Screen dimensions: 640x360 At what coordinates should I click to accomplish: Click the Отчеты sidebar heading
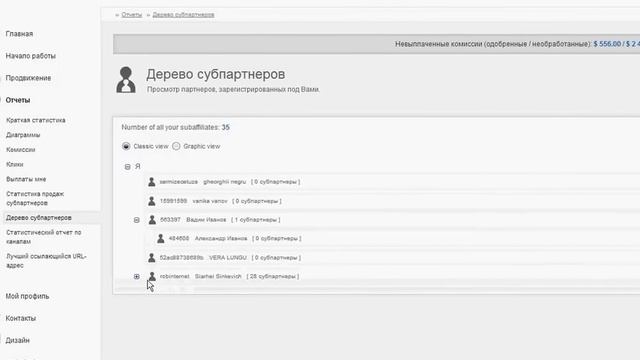tap(18, 100)
